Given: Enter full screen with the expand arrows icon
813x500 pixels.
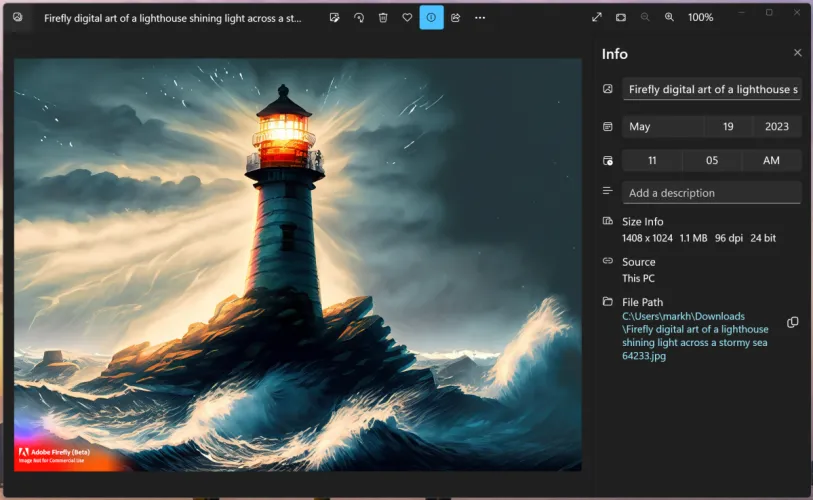Looking at the screenshot, I should tap(597, 18).
